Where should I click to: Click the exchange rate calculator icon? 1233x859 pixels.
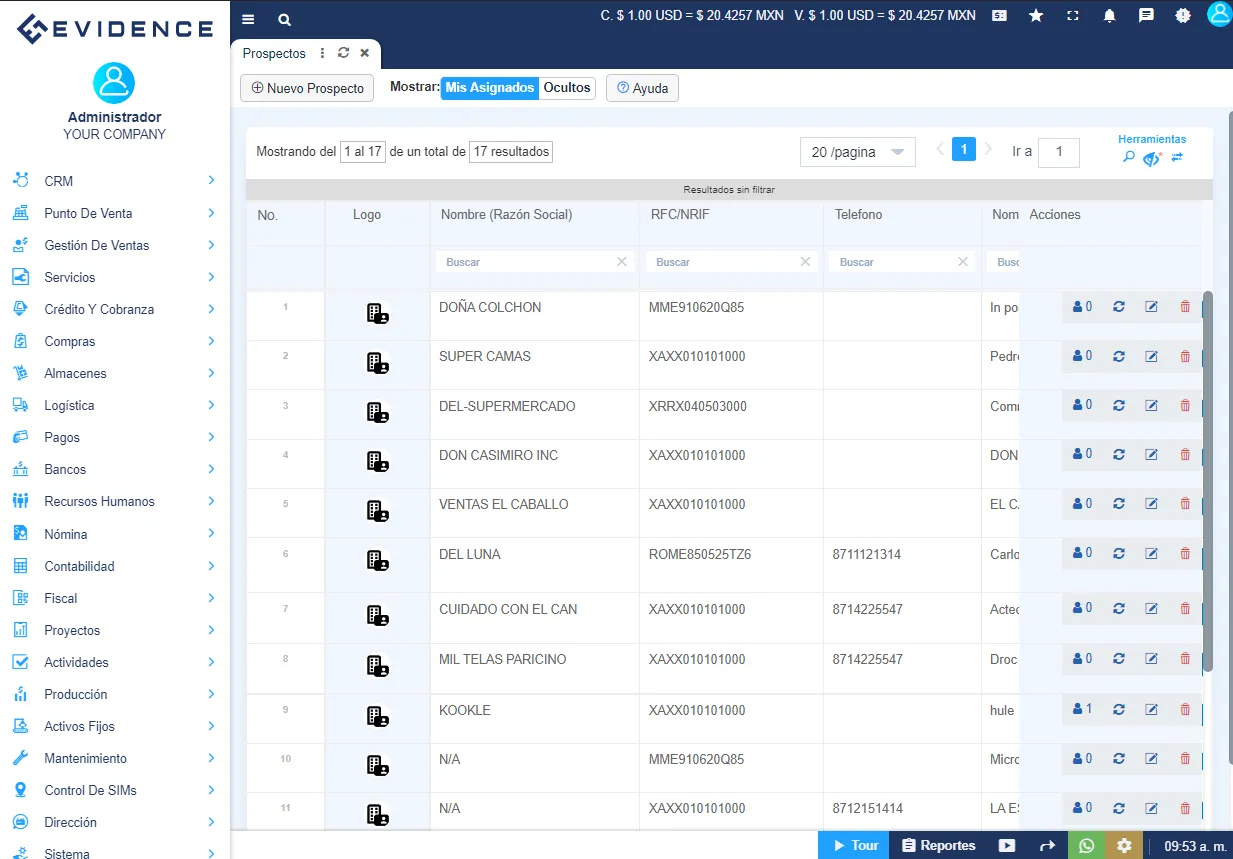[x=999, y=16]
